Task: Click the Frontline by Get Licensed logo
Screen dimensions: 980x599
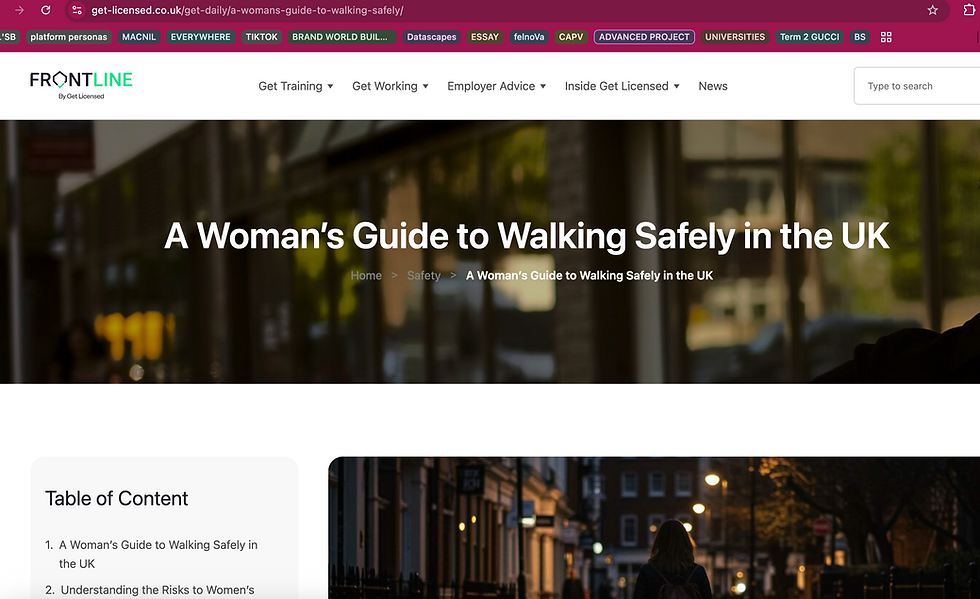Action: (x=81, y=85)
